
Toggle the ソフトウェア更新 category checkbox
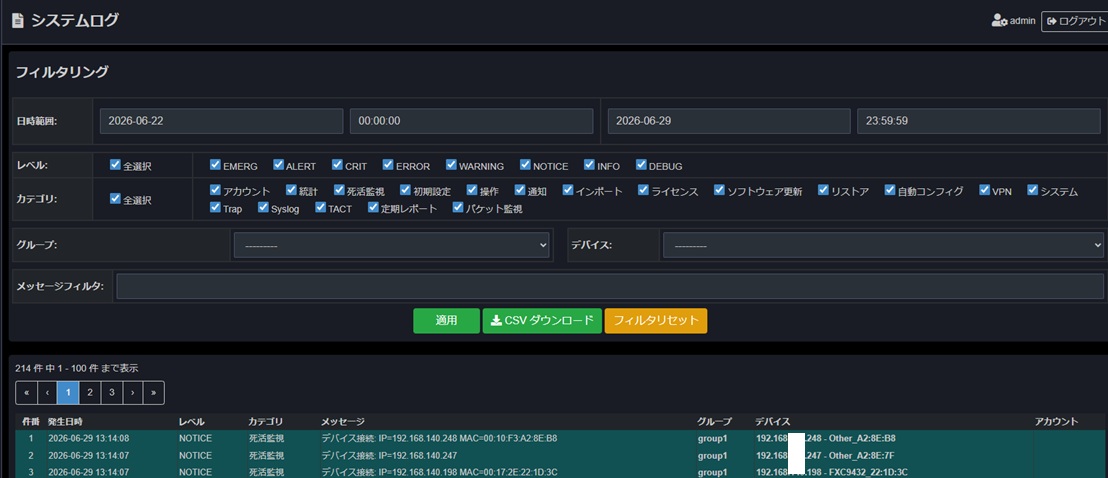pos(719,190)
